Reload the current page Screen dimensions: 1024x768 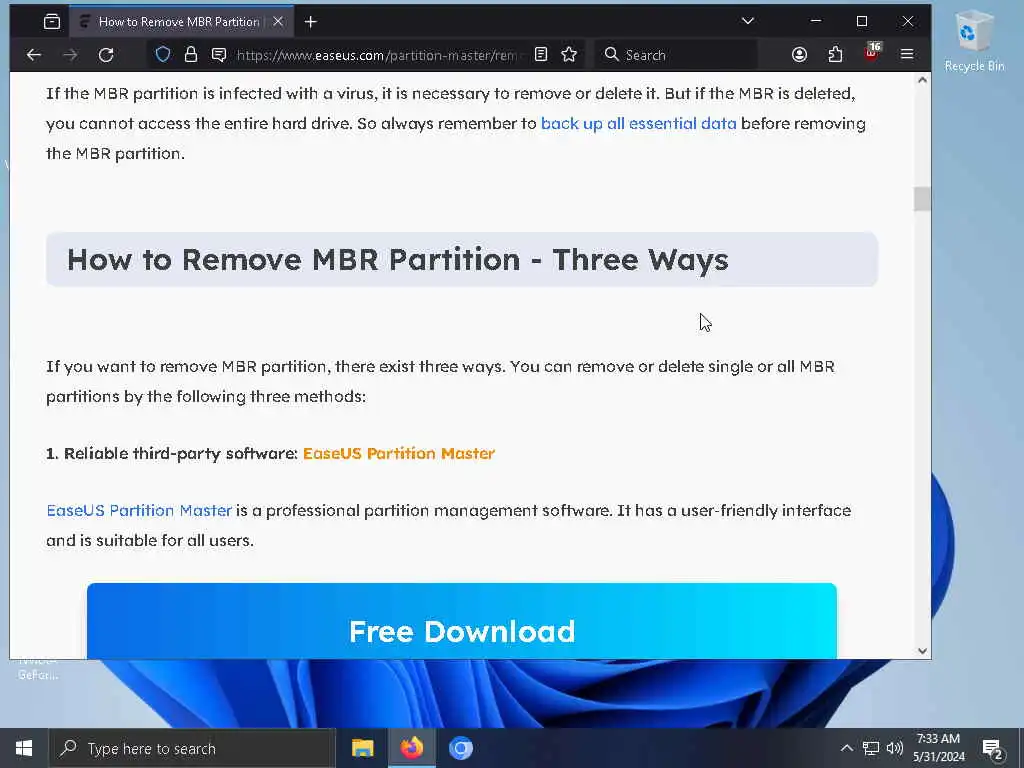click(106, 55)
